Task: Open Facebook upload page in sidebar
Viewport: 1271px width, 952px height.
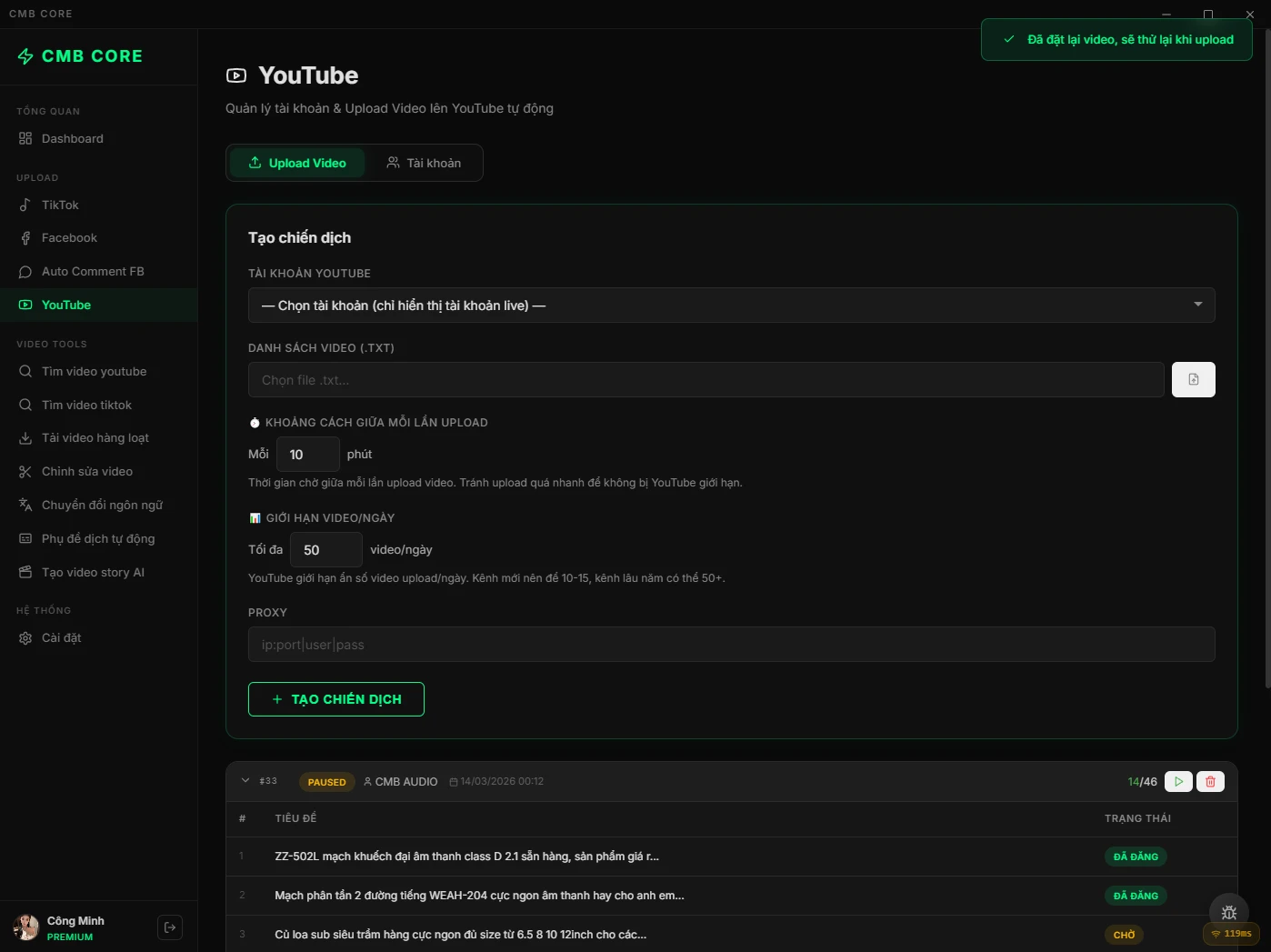Action: (69, 238)
